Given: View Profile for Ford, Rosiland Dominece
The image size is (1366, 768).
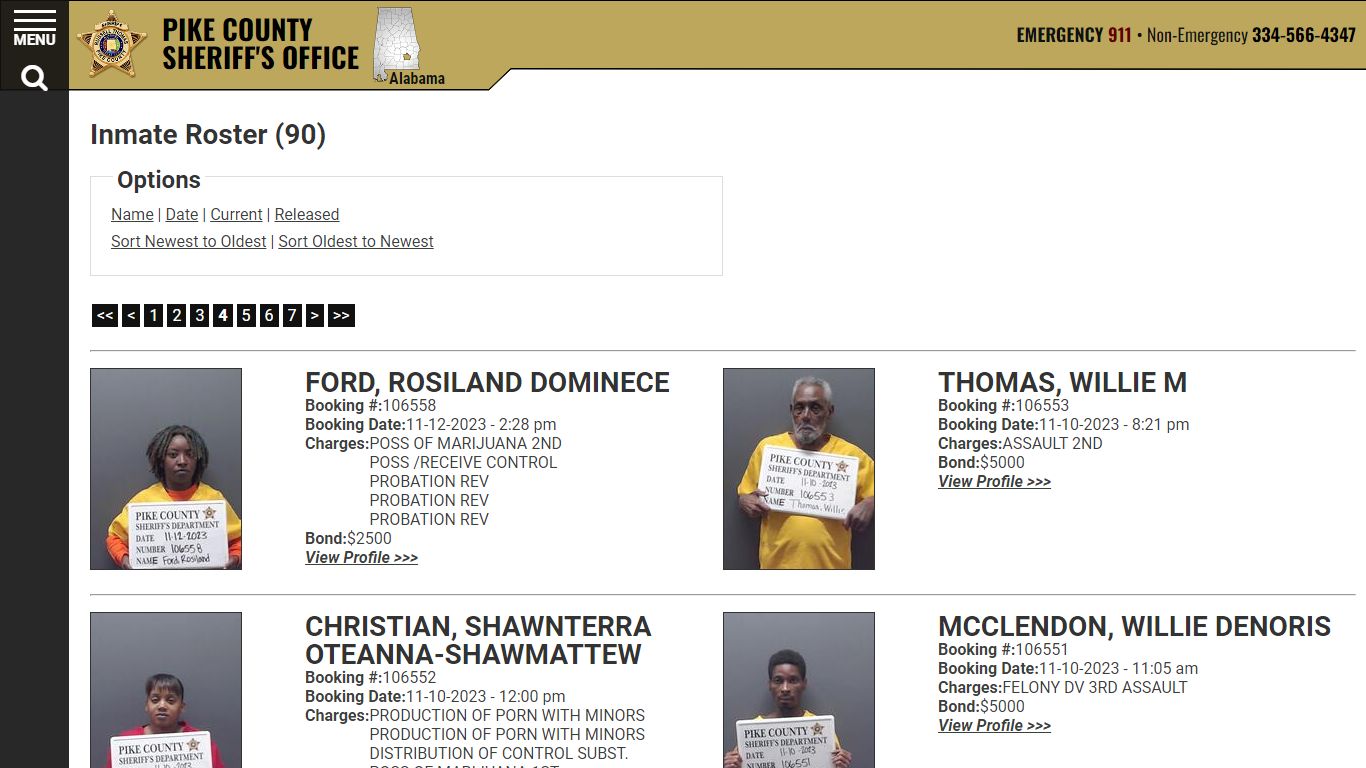Looking at the screenshot, I should click(x=361, y=557).
